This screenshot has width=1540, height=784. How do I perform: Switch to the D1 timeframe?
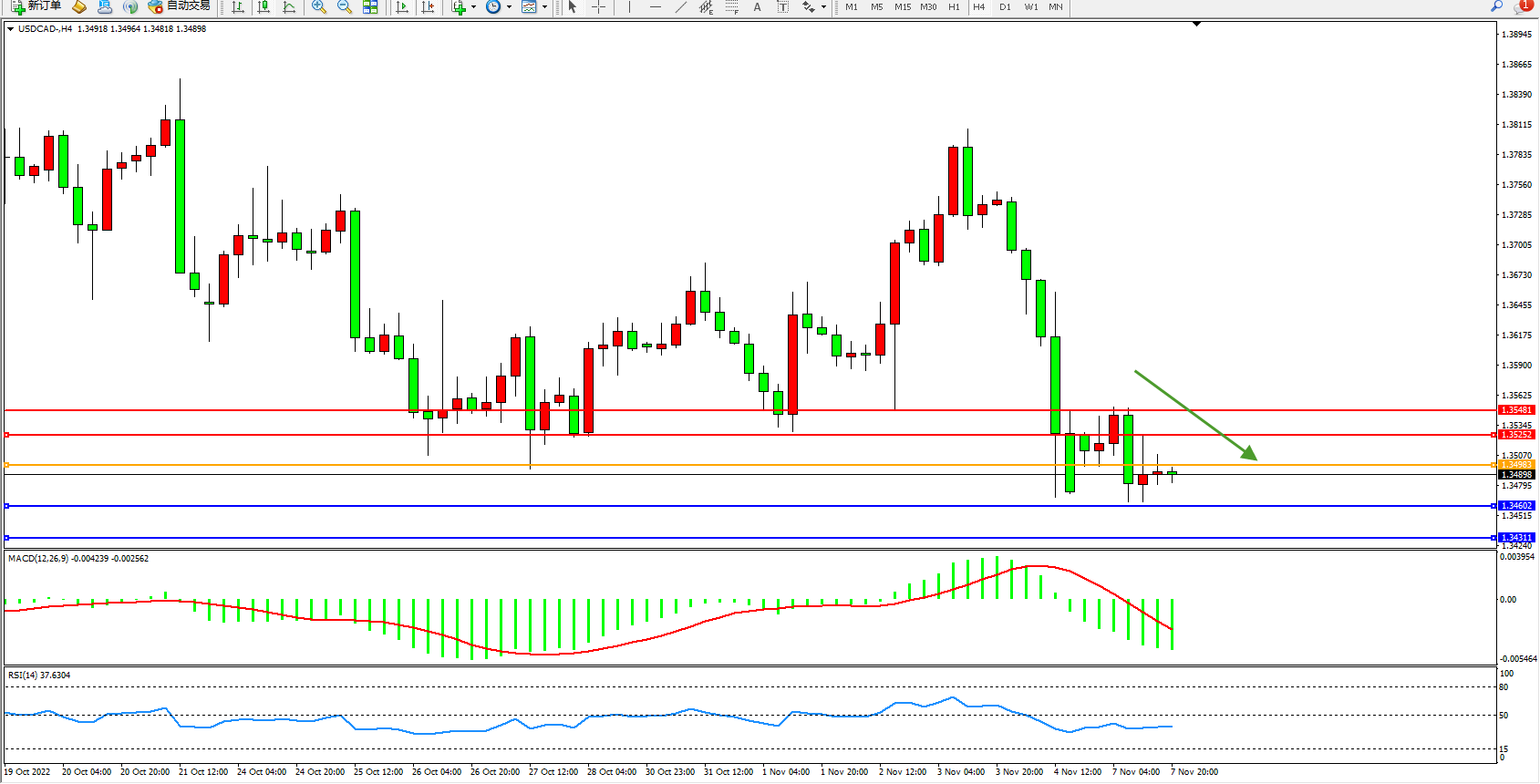(x=1005, y=7)
